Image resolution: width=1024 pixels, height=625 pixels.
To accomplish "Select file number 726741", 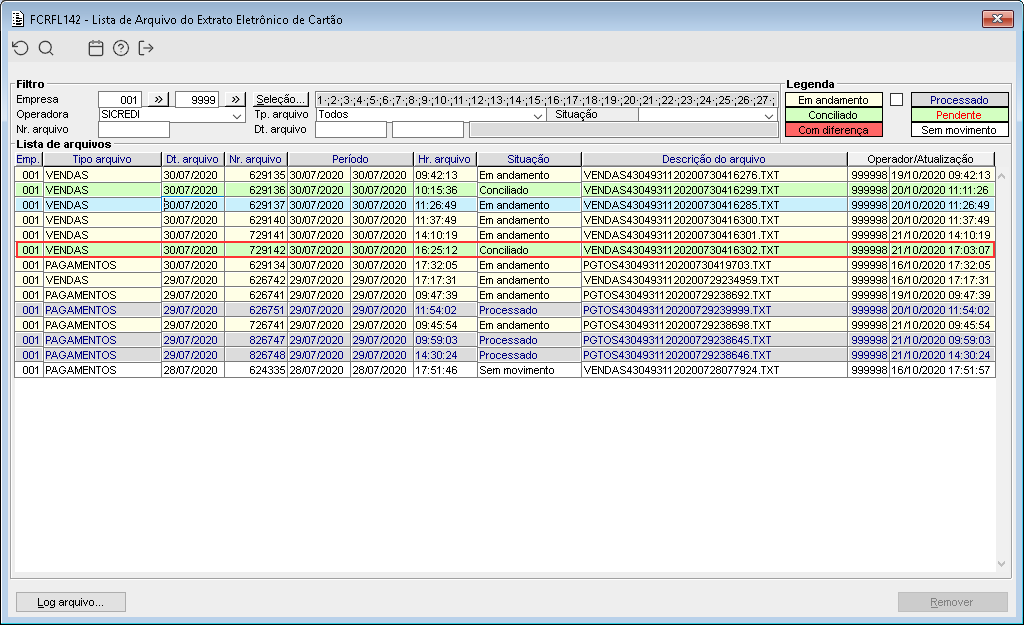I will pyautogui.click(x=504, y=325).
